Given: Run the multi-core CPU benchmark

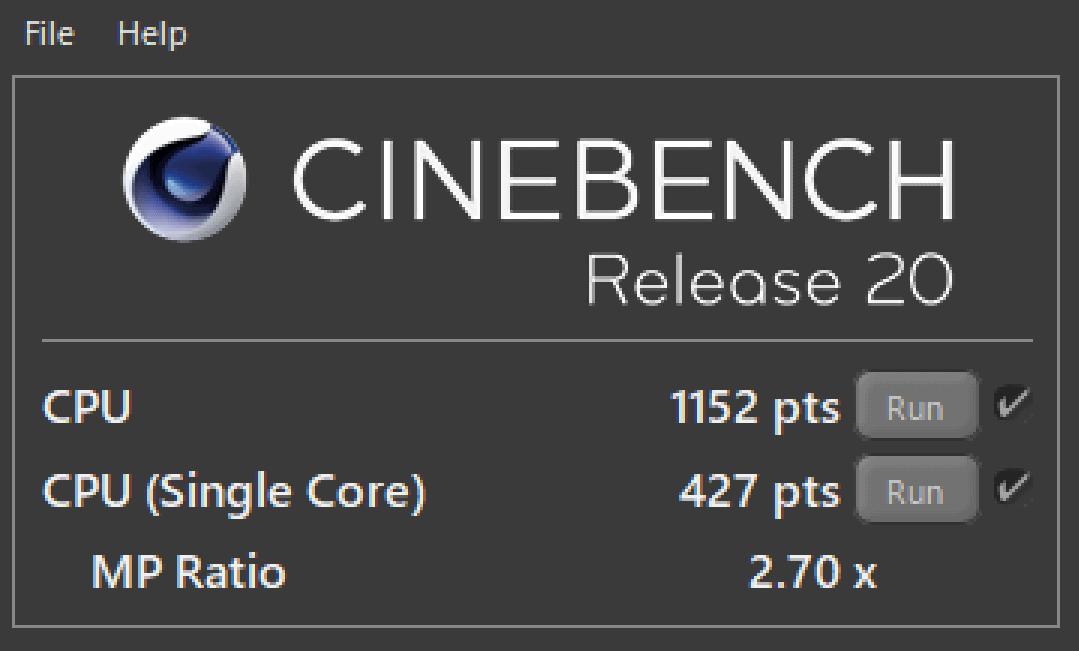Looking at the screenshot, I should 916,406.
